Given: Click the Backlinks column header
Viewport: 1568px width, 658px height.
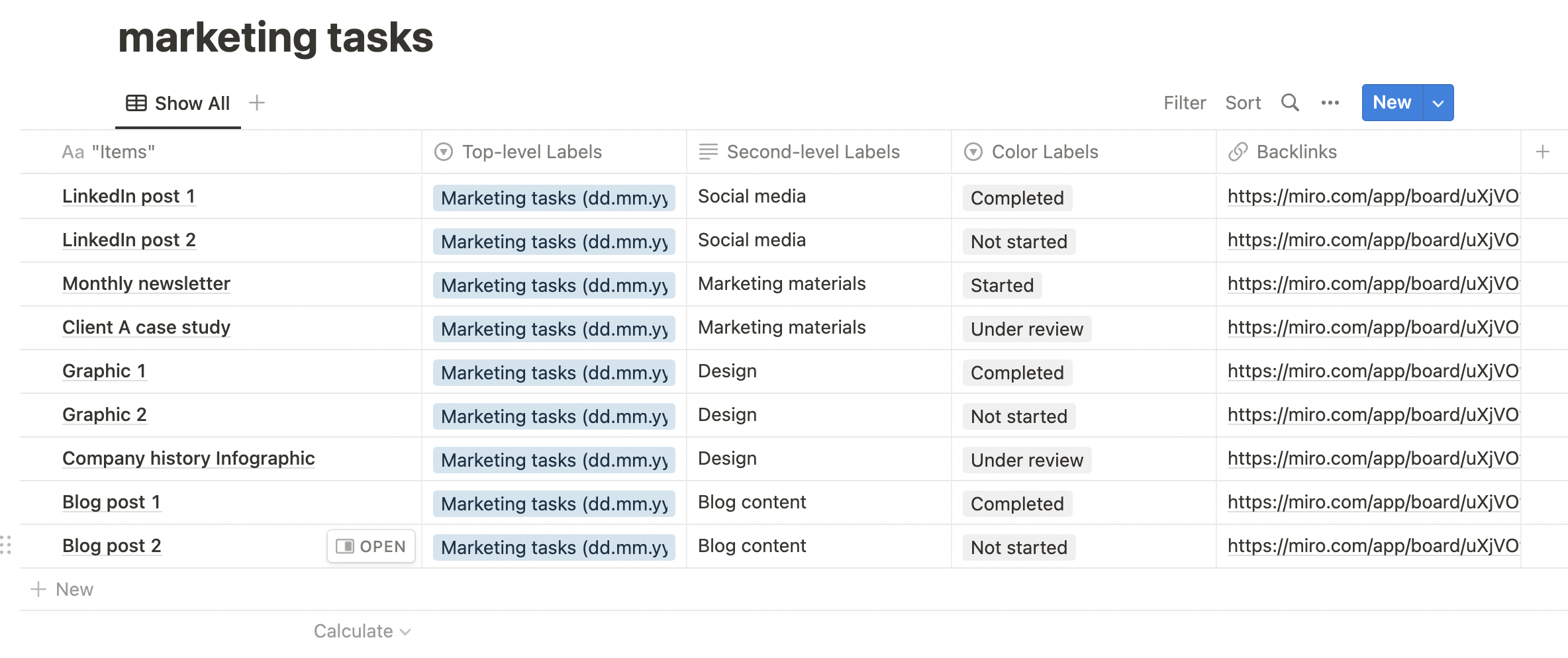Looking at the screenshot, I should pos(1296,152).
